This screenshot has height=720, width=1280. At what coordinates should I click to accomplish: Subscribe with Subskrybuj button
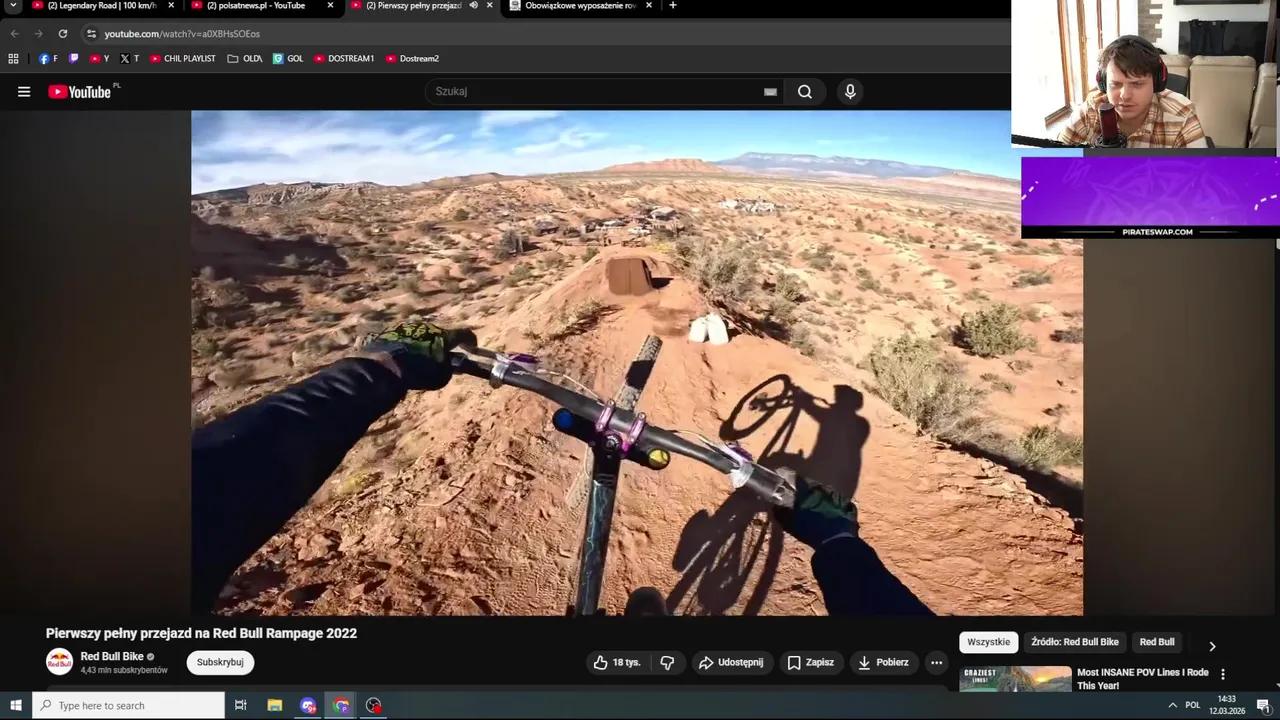[220, 662]
